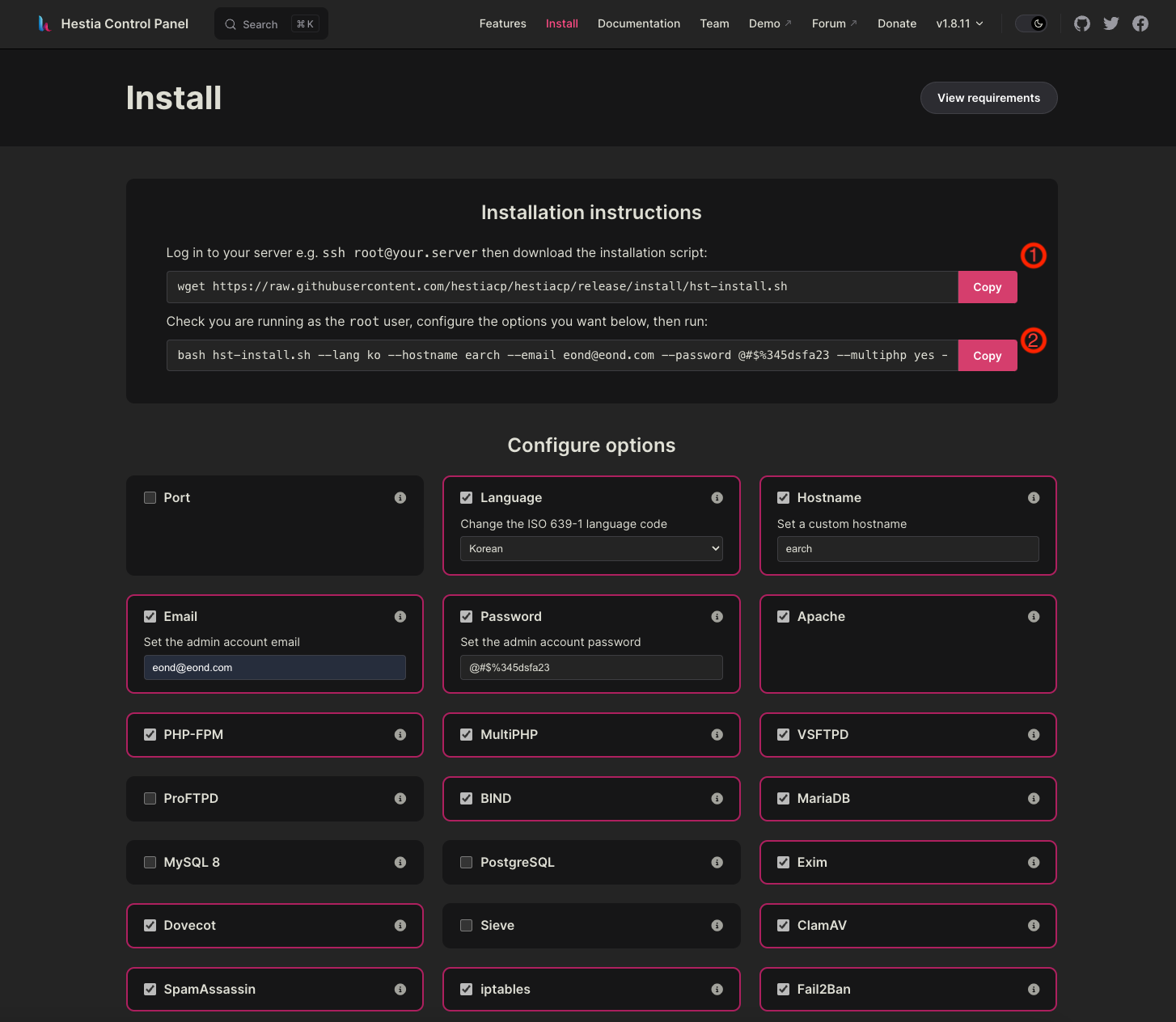Enable the MySQL 8 checkbox
This screenshot has width=1176, height=1022.
tap(150, 862)
